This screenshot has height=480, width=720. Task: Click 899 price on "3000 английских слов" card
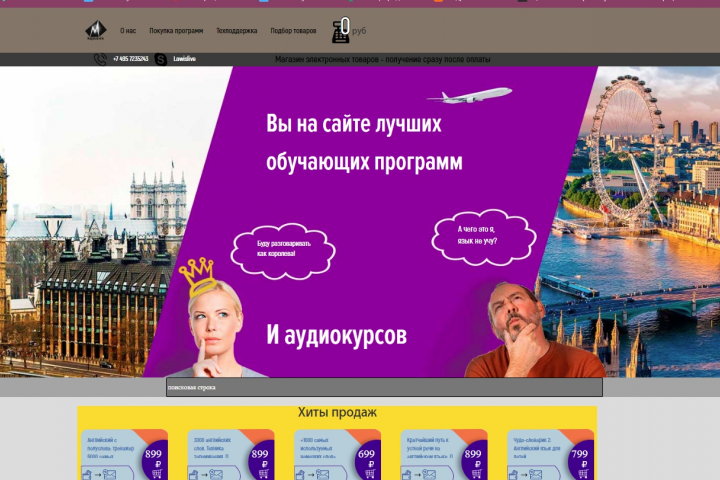[259, 454]
